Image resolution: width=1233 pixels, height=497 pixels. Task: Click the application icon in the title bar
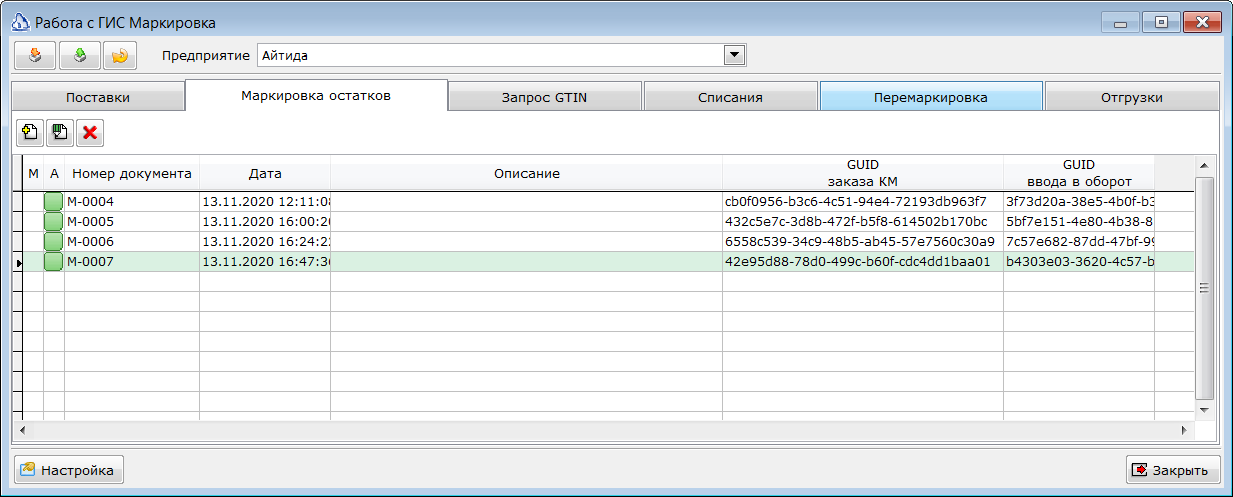tap(20, 22)
